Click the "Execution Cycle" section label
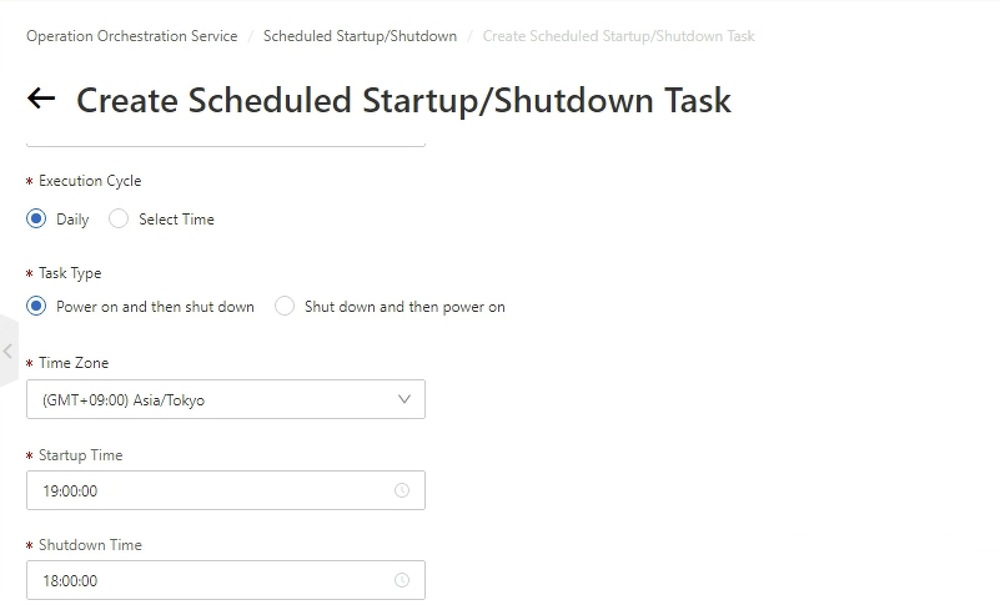1000x610 pixels. (x=88, y=181)
